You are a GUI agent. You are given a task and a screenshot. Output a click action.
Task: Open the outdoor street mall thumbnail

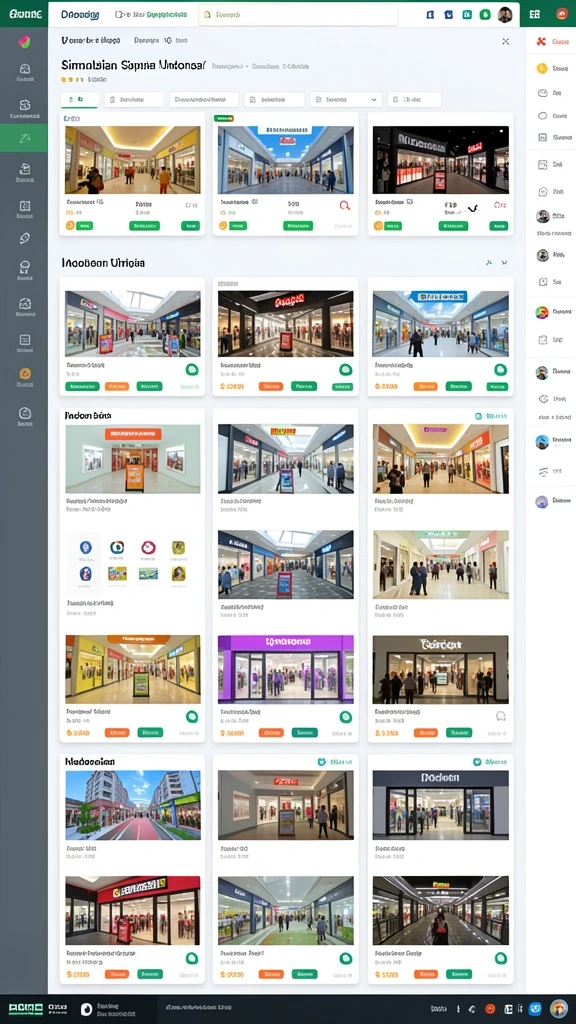pos(133,805)
